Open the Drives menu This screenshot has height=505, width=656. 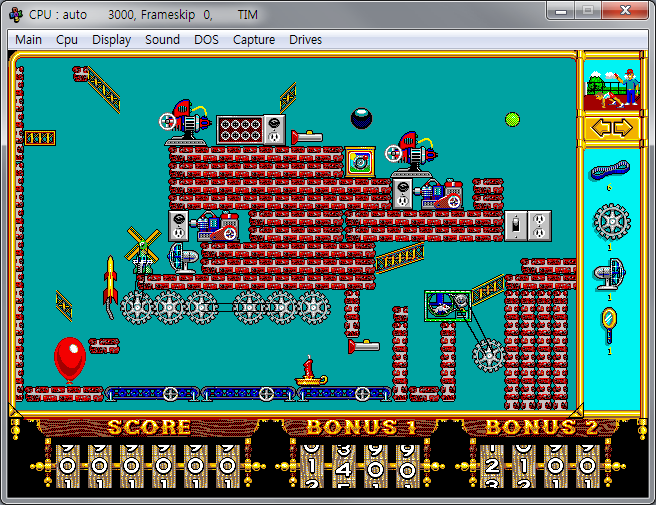pos(305,40)
